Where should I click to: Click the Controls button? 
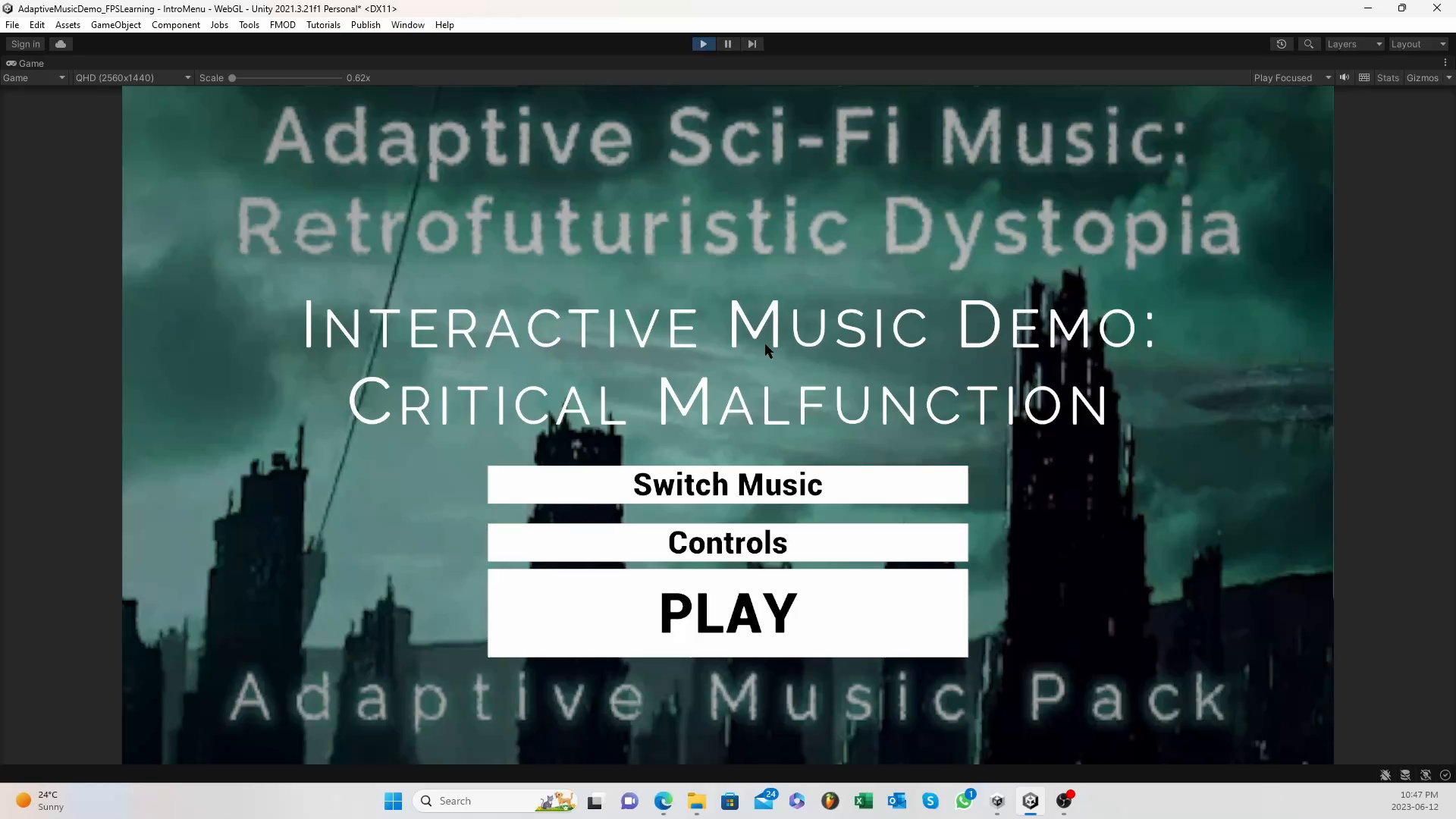click(x=727, y=542)
